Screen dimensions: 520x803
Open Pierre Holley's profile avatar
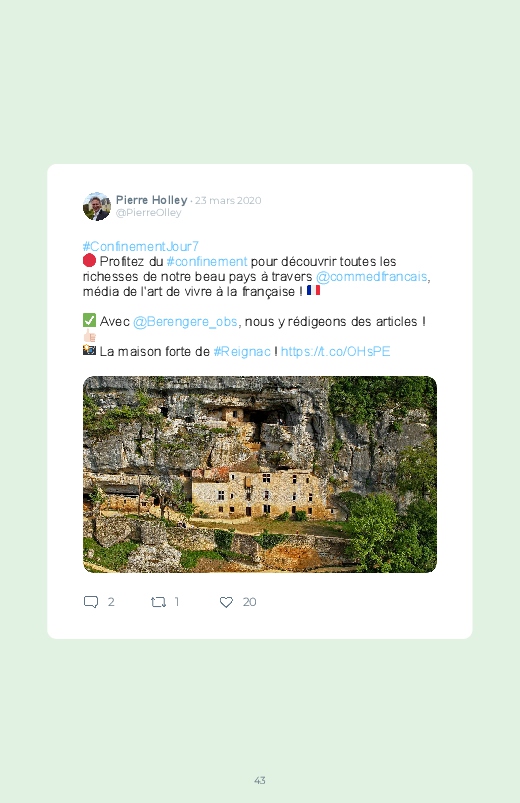click(x=97, y=206)
